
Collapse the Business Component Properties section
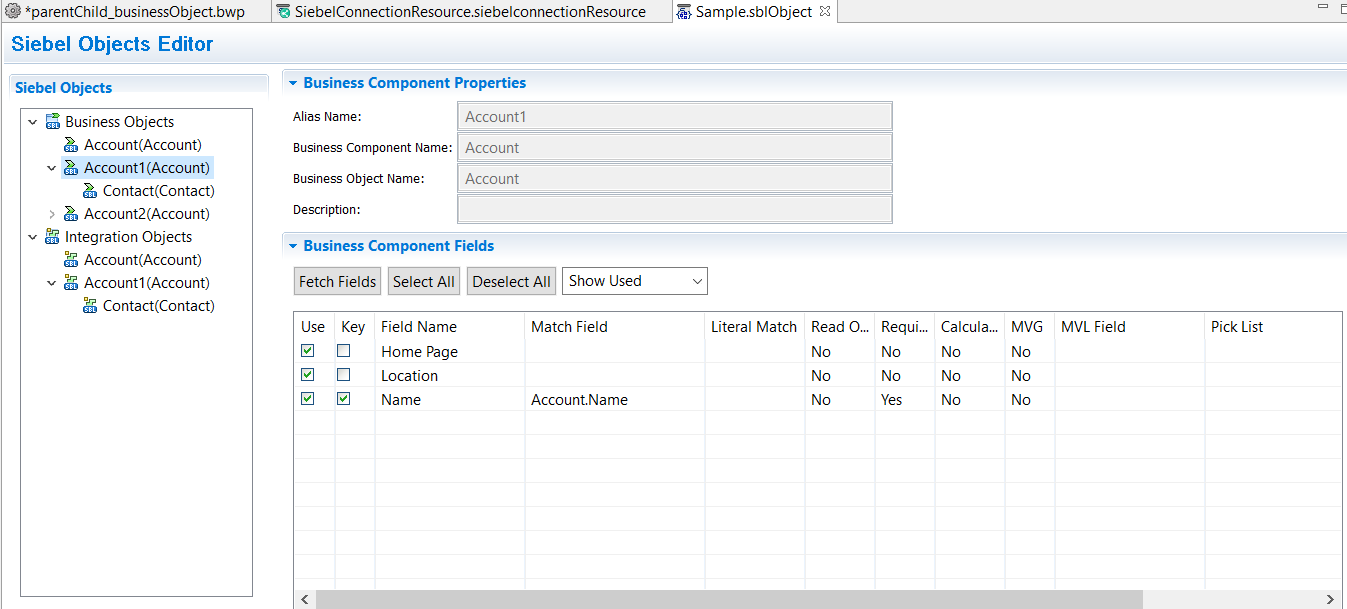pos(292,83)
